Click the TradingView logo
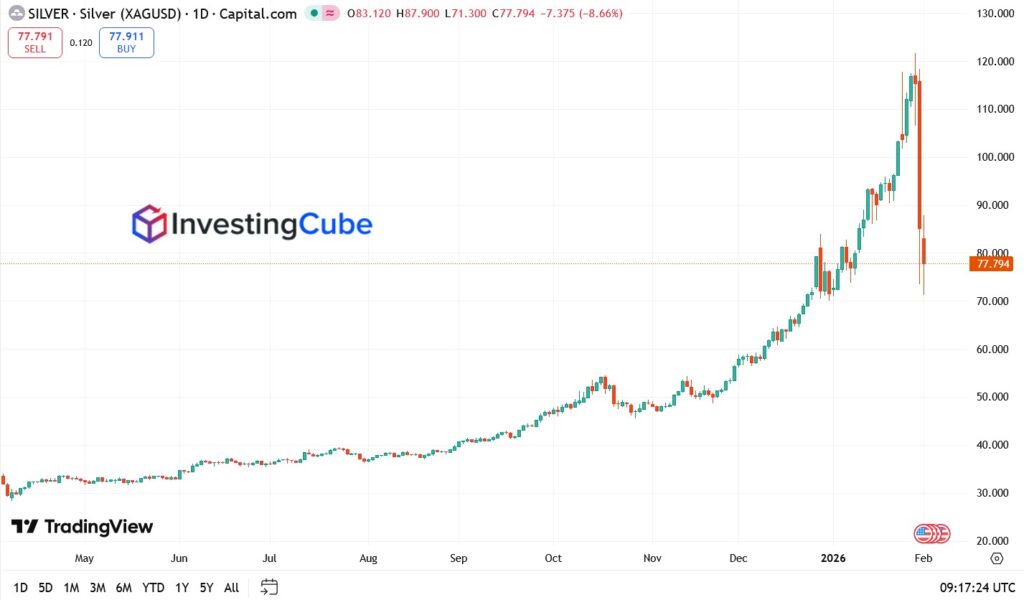Screen dimensions: 1024x600 pyautogui.click(x=82, y=527)
